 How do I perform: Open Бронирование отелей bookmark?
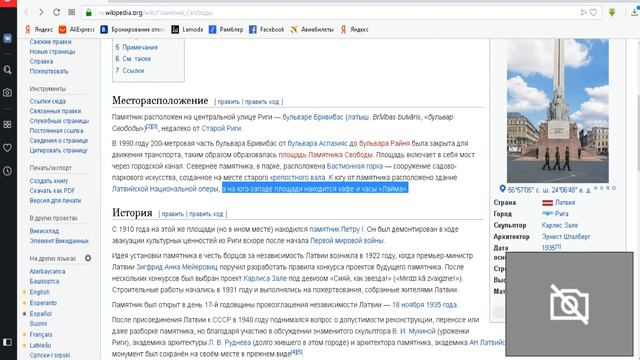click(x=133, y=29)
